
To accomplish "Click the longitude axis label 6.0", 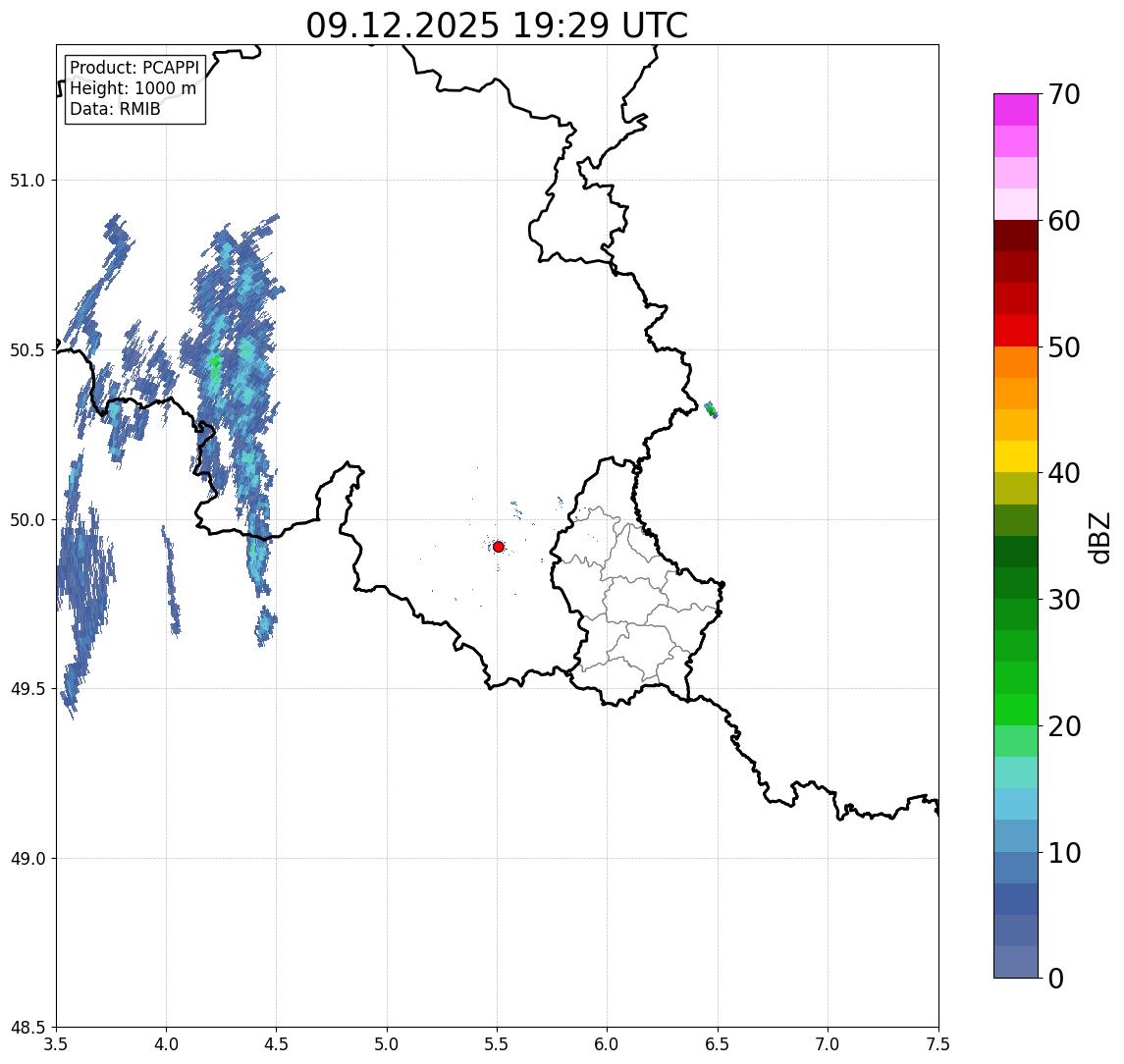I will point(608,1044).
